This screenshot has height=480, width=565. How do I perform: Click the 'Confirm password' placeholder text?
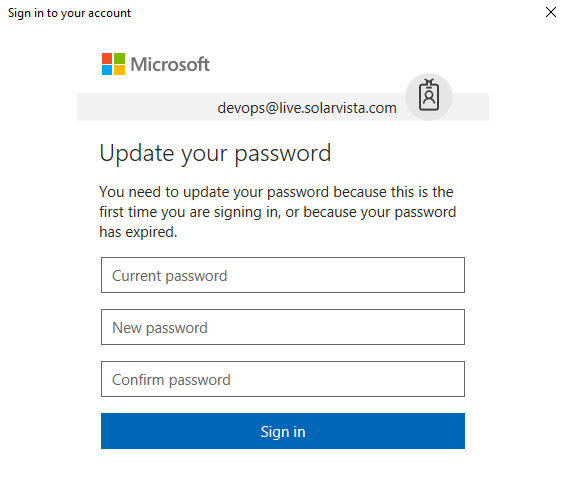171,380
